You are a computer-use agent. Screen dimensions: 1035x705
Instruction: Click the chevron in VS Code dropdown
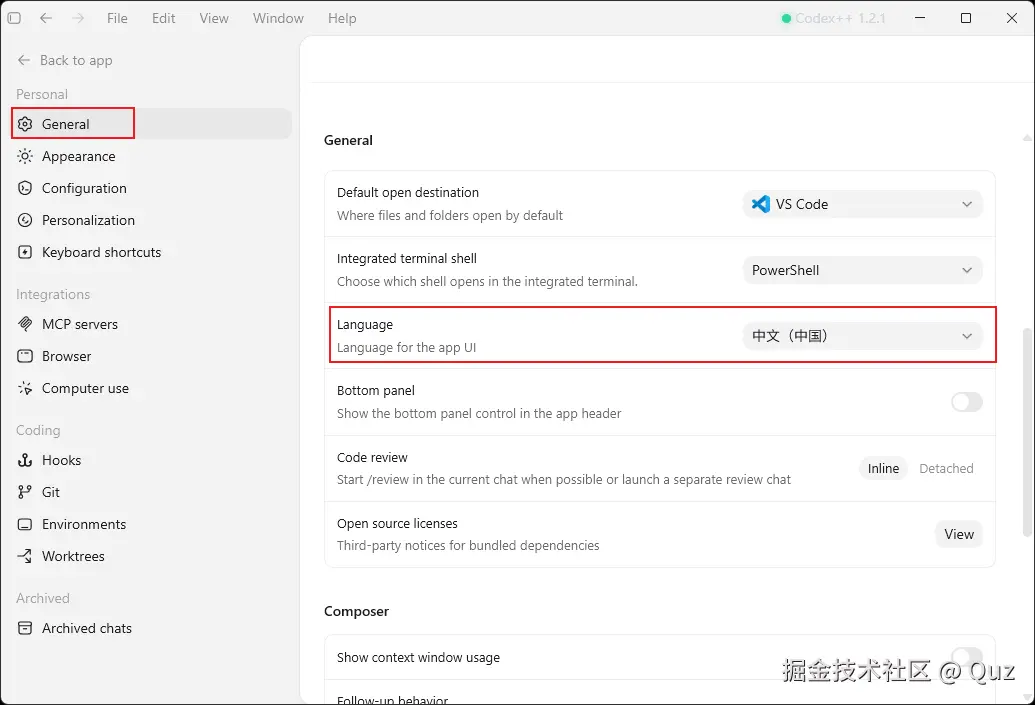click(x=966, y=204)
